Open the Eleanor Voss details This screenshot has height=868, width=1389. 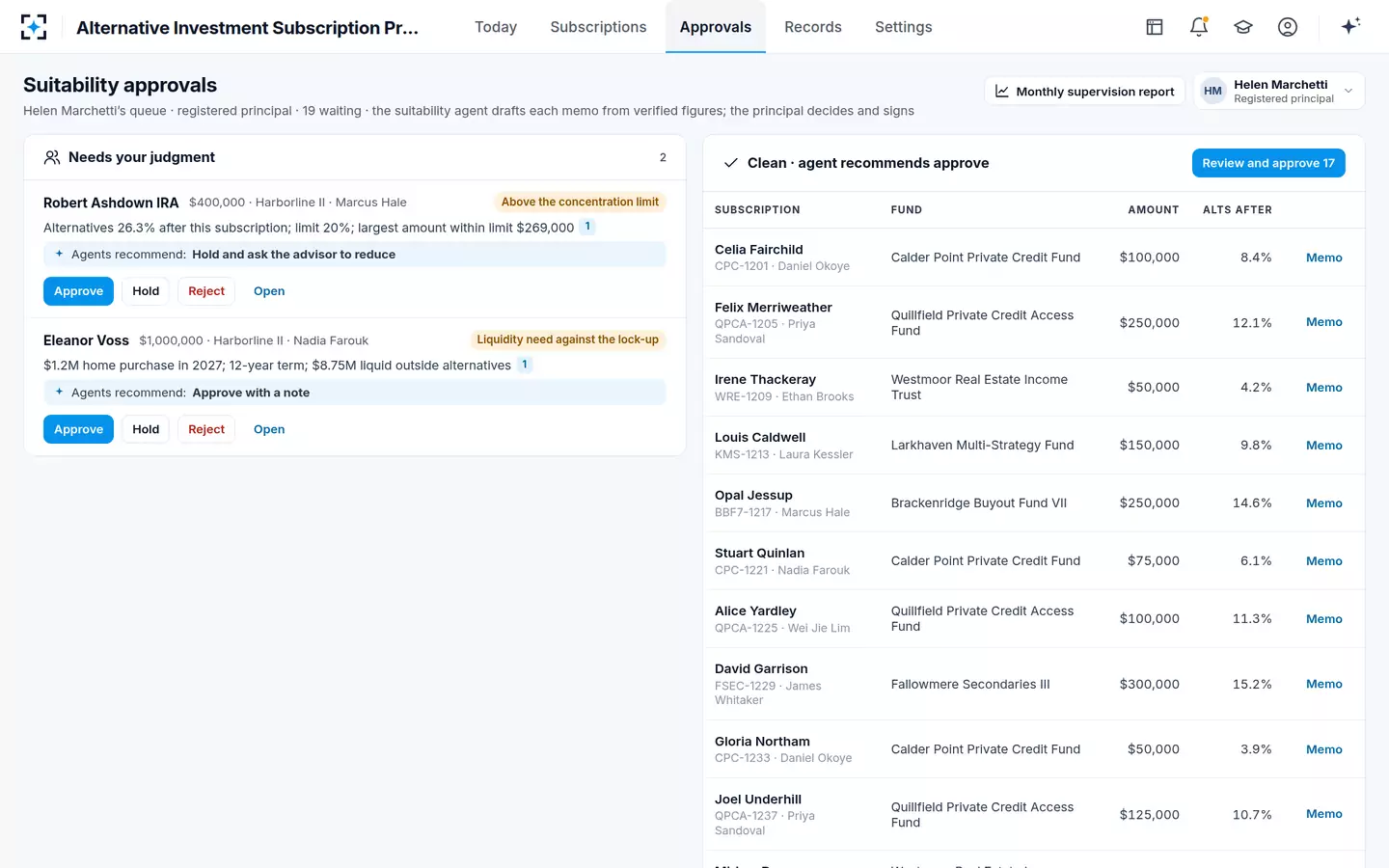click(x=269, y=429)
